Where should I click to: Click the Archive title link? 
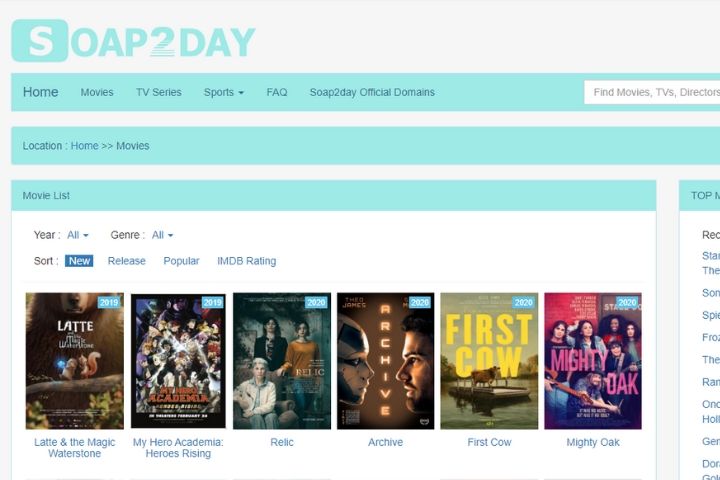point(386,442)
